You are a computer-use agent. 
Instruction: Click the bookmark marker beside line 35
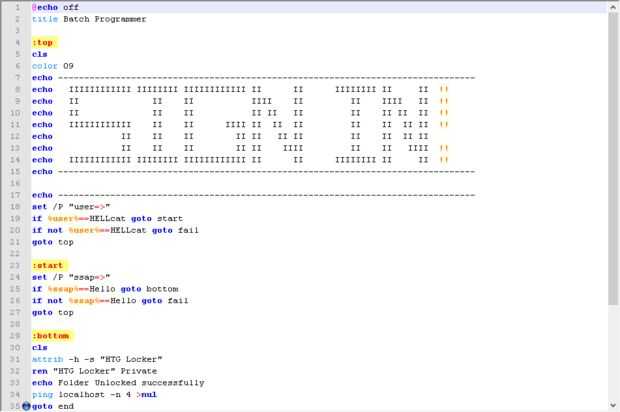(26, 406)
